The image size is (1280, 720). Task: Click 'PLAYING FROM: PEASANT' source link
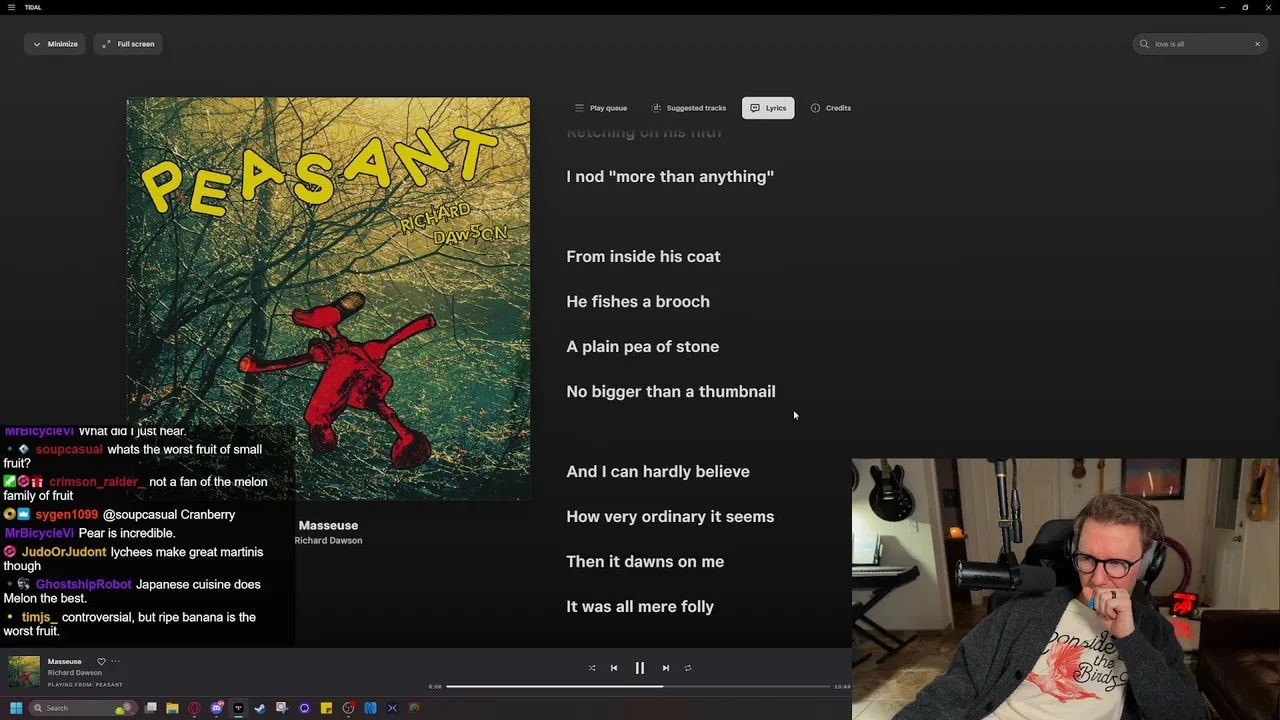click(85, 685)
